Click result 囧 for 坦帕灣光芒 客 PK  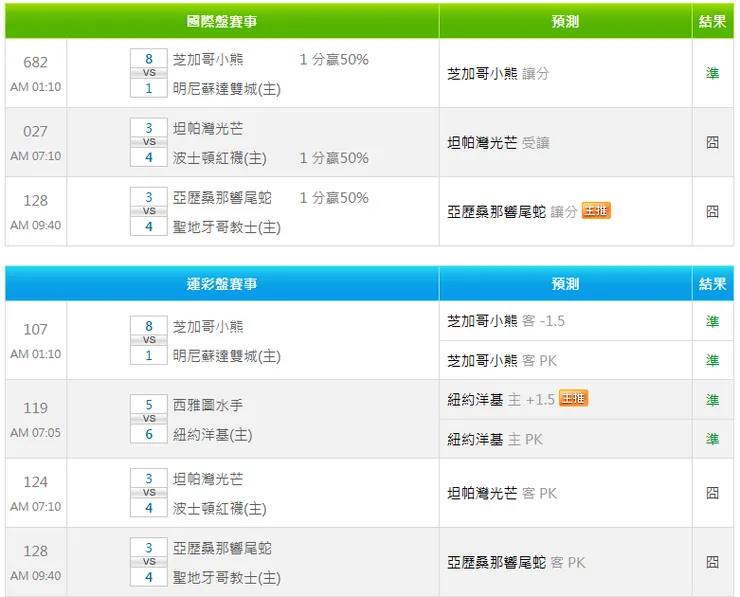click(x=713, y=493)
